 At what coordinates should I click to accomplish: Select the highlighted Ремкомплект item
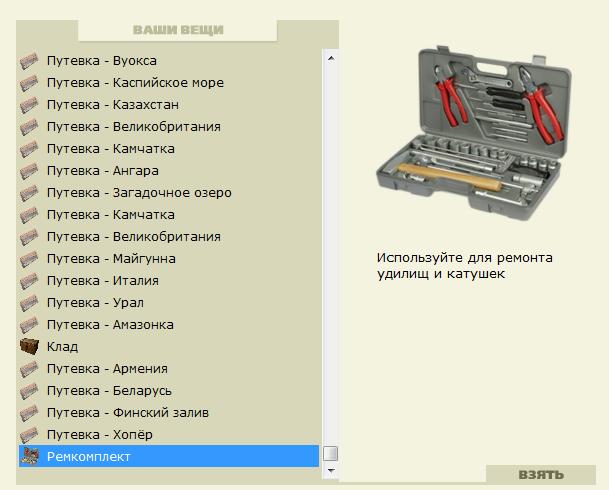tap(169, 456)
